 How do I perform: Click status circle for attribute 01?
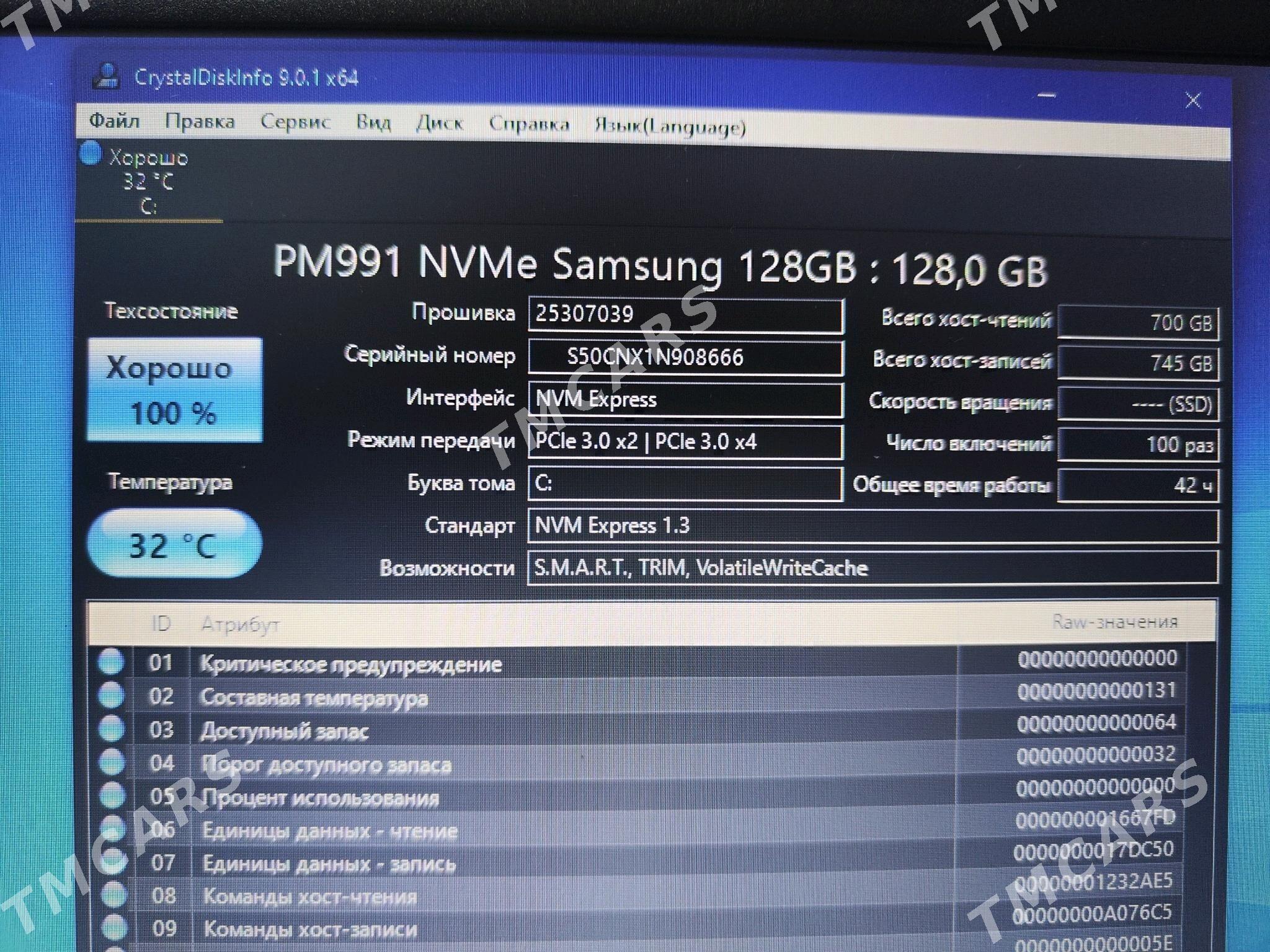point(111,662)
